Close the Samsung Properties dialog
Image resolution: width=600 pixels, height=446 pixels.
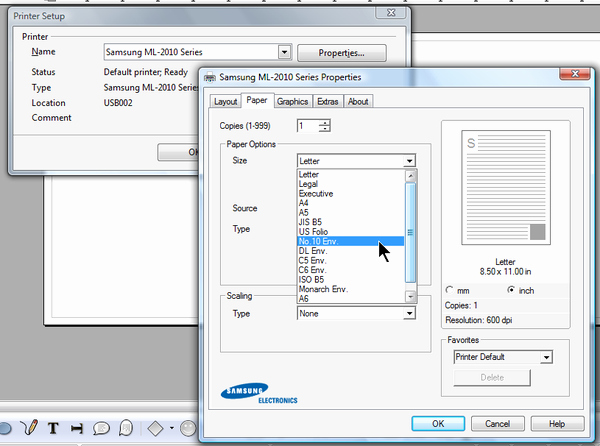coord(575,73)
